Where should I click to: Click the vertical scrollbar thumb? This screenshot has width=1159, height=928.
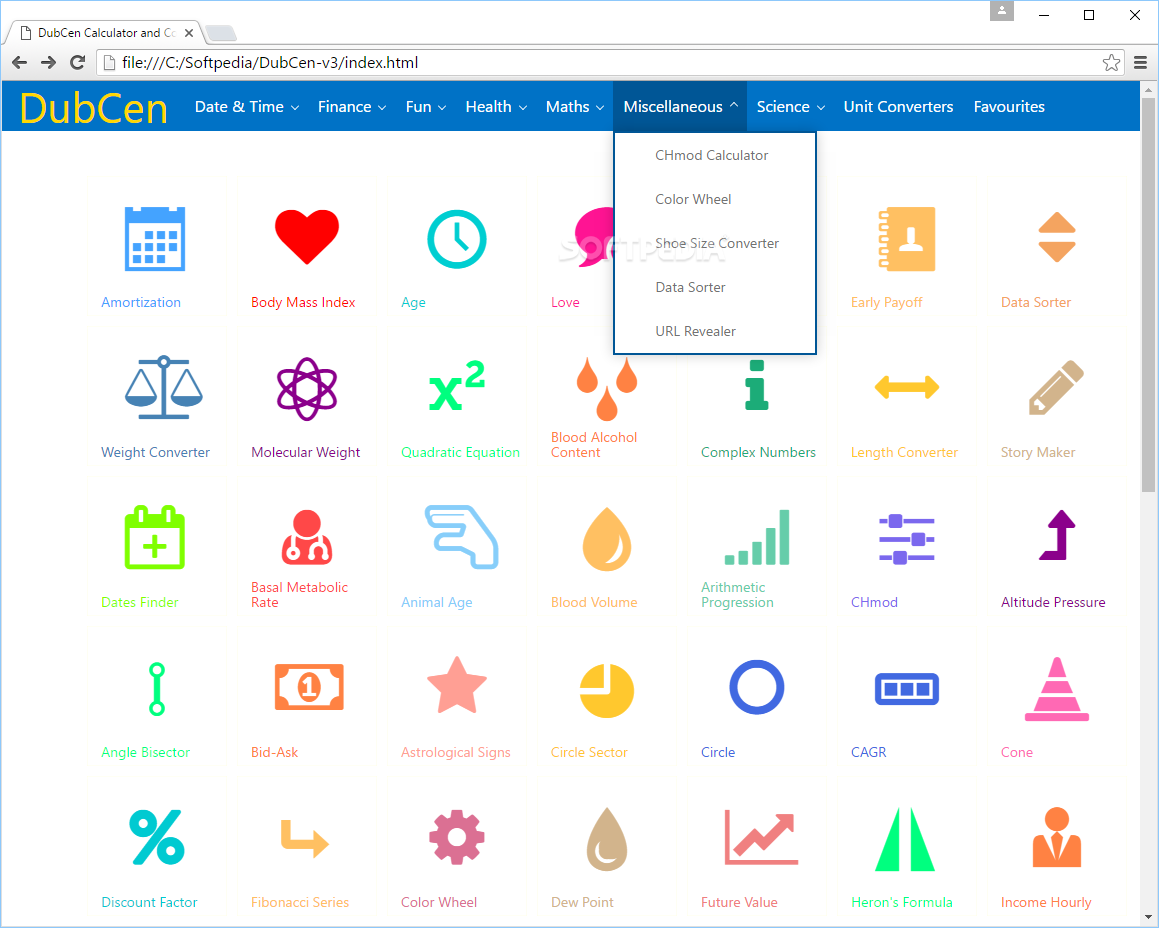(1148, 294)
